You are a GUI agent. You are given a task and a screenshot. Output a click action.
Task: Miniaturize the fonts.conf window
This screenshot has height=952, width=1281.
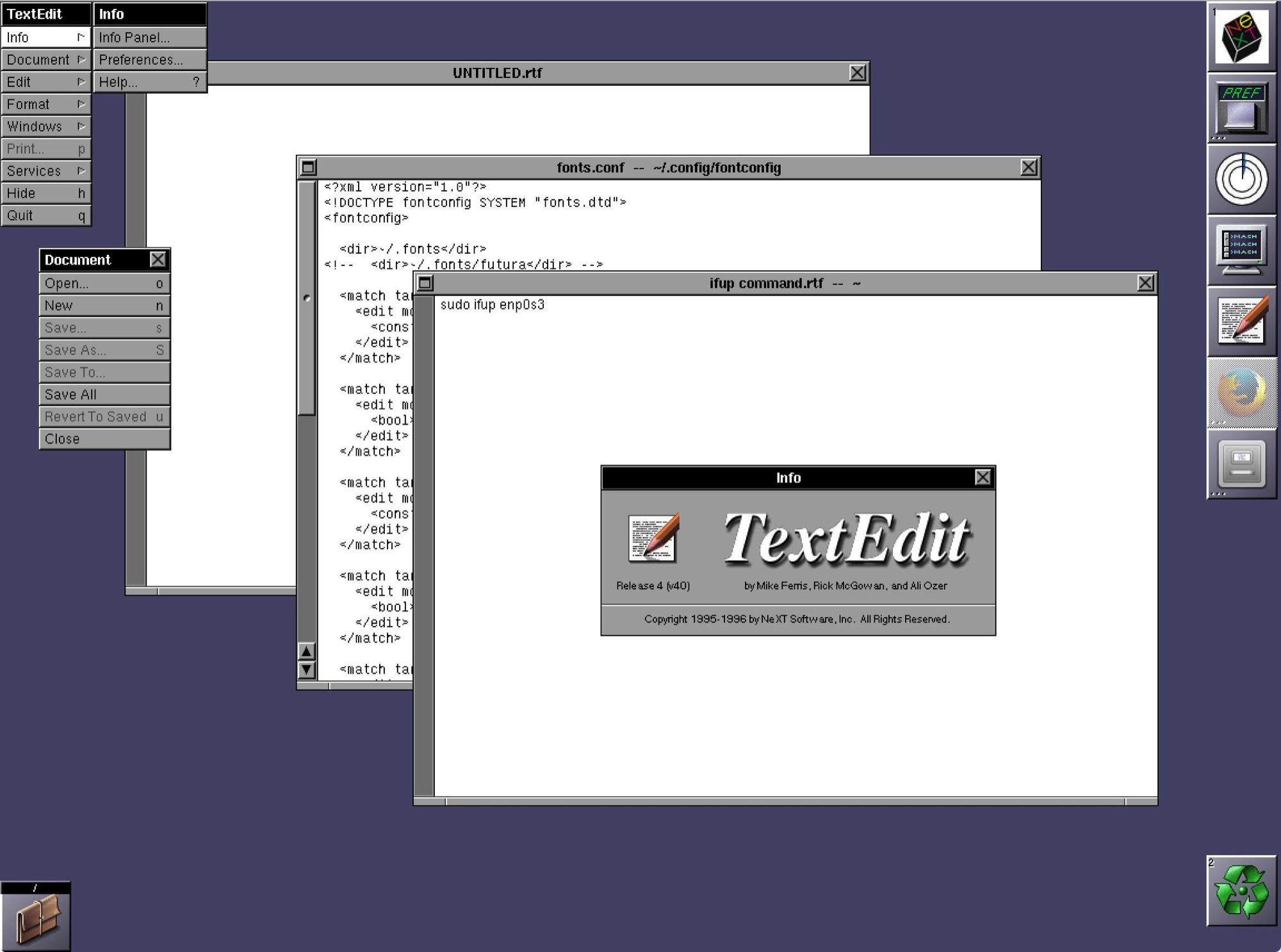308,168
